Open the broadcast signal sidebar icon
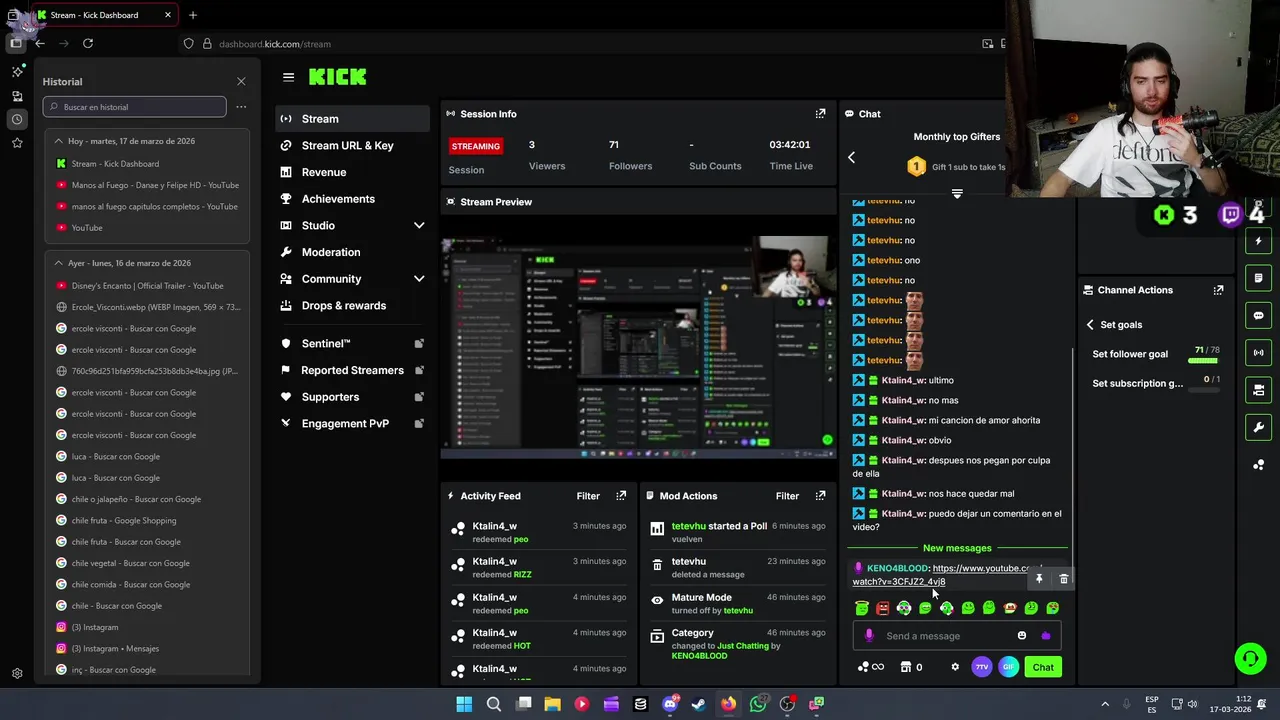 [1258, 352]
